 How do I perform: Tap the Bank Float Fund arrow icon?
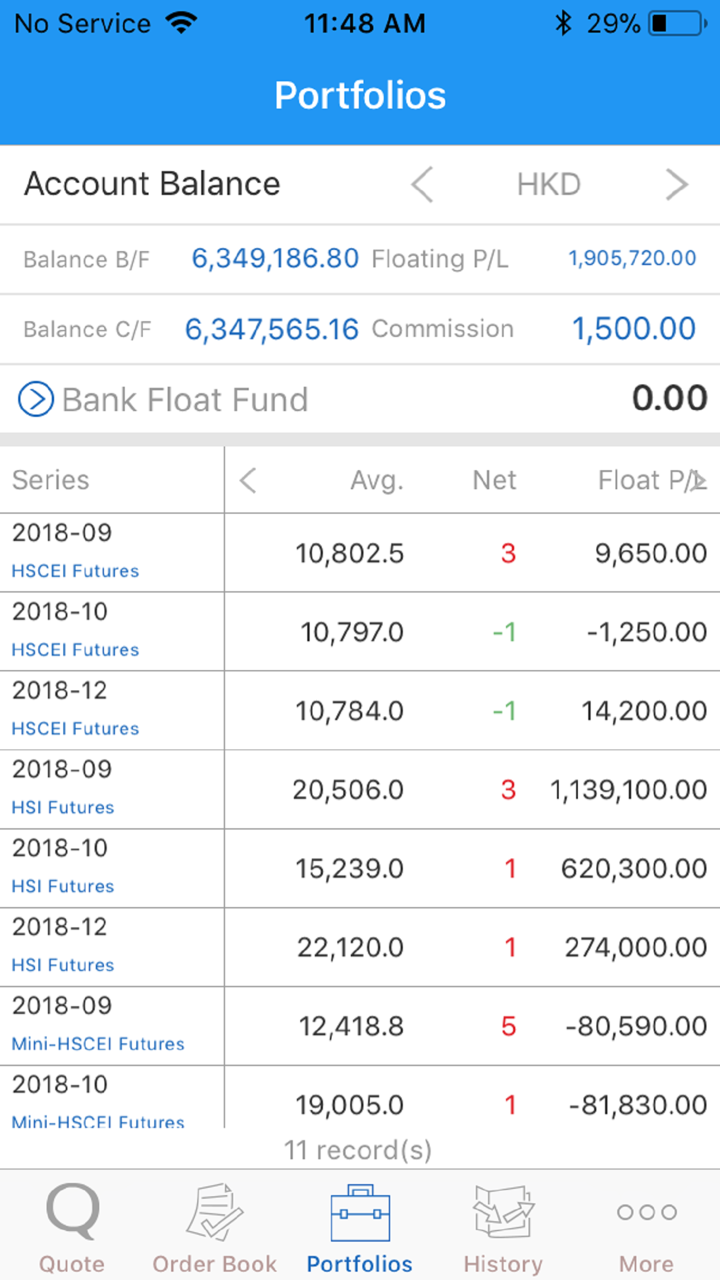(36, 400)
